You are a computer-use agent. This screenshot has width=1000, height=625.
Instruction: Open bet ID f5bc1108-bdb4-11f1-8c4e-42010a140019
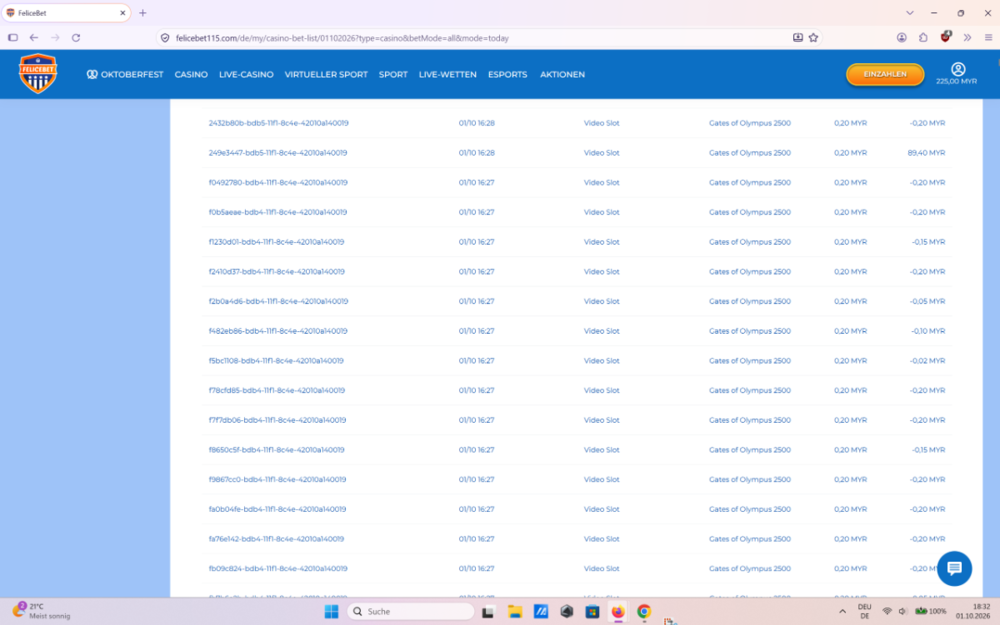(276, 360)
